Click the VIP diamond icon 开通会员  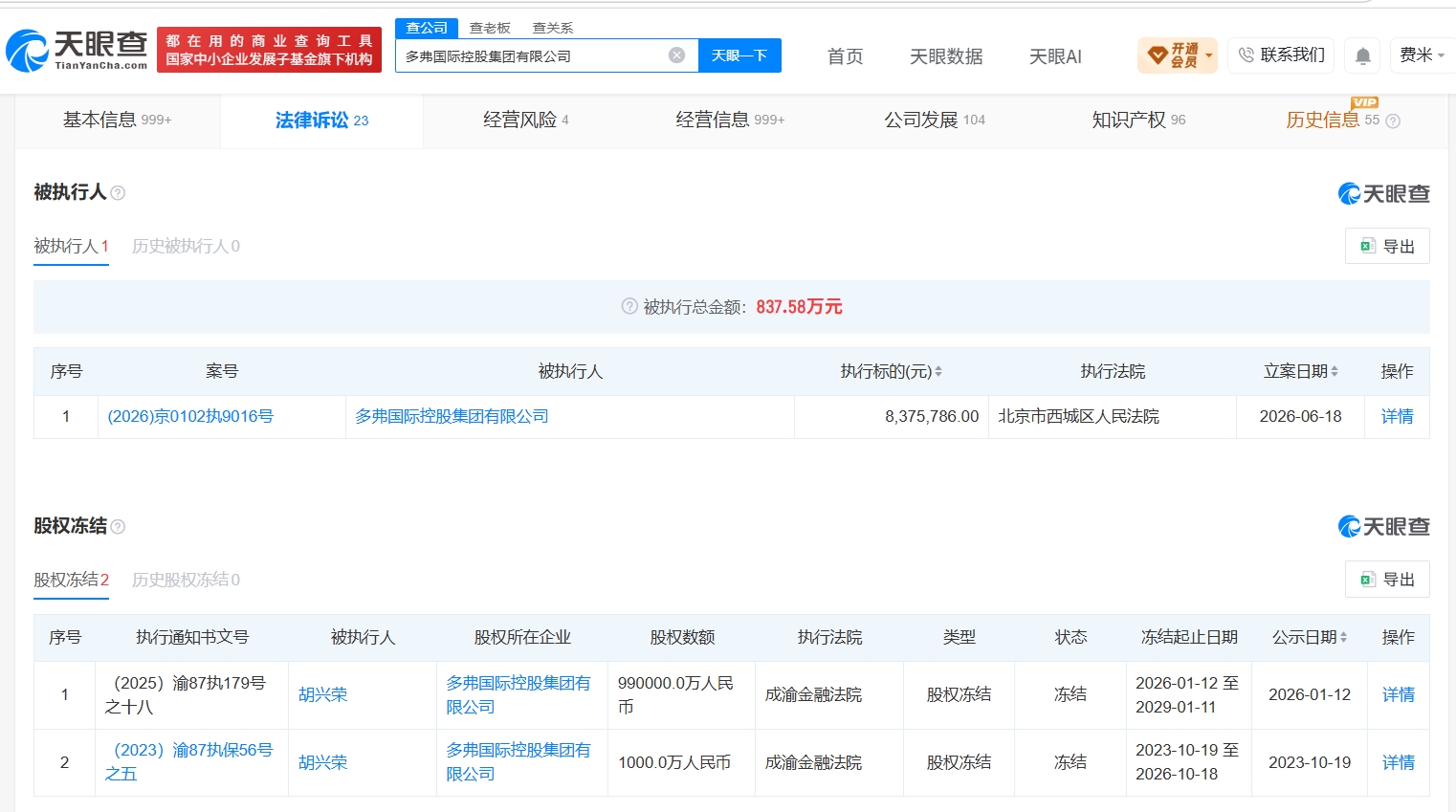click(x=1158, y=55)
